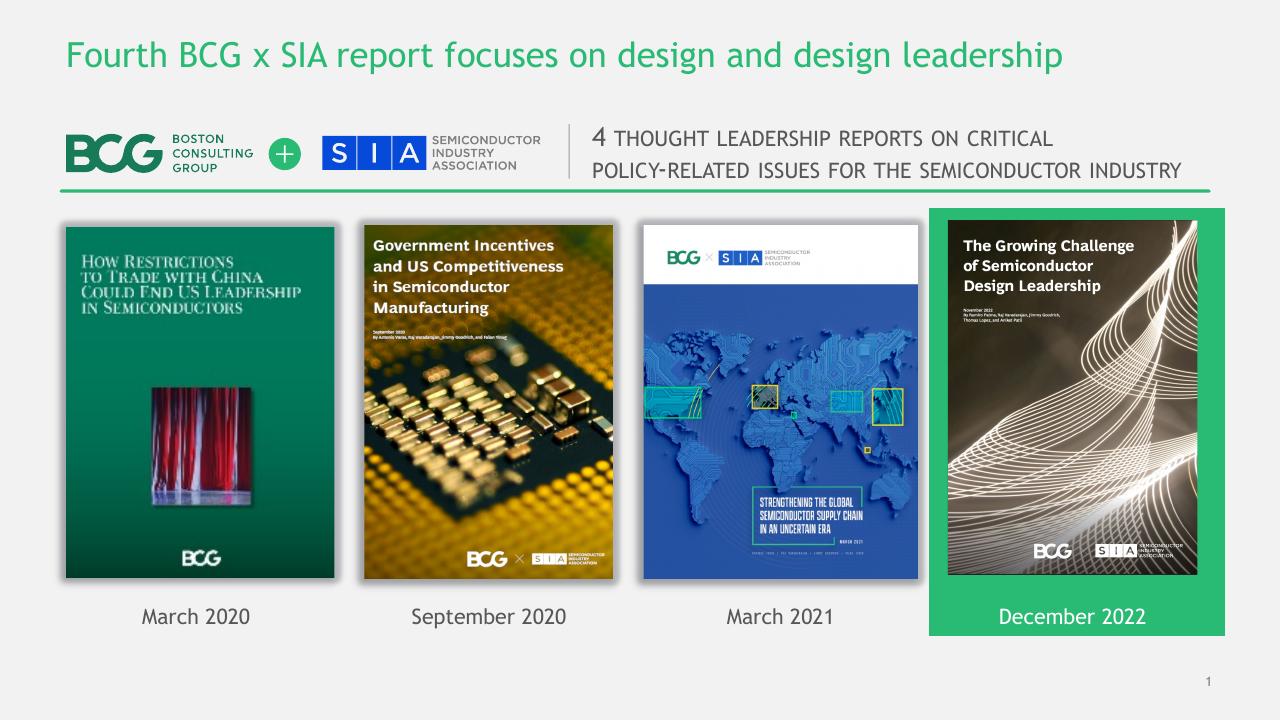The height and width of the screenshot is (720, 1280).
Task: Click the "March 2021" date label
Action: point(780,616)
